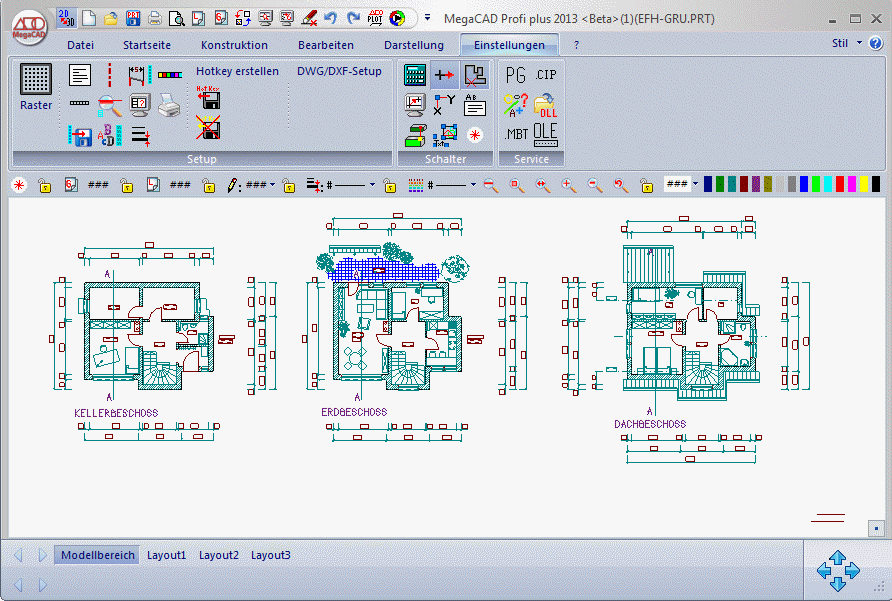
Task: Switch to the Startseite tab
Action: pyautogui.click(x=147, y=45)
